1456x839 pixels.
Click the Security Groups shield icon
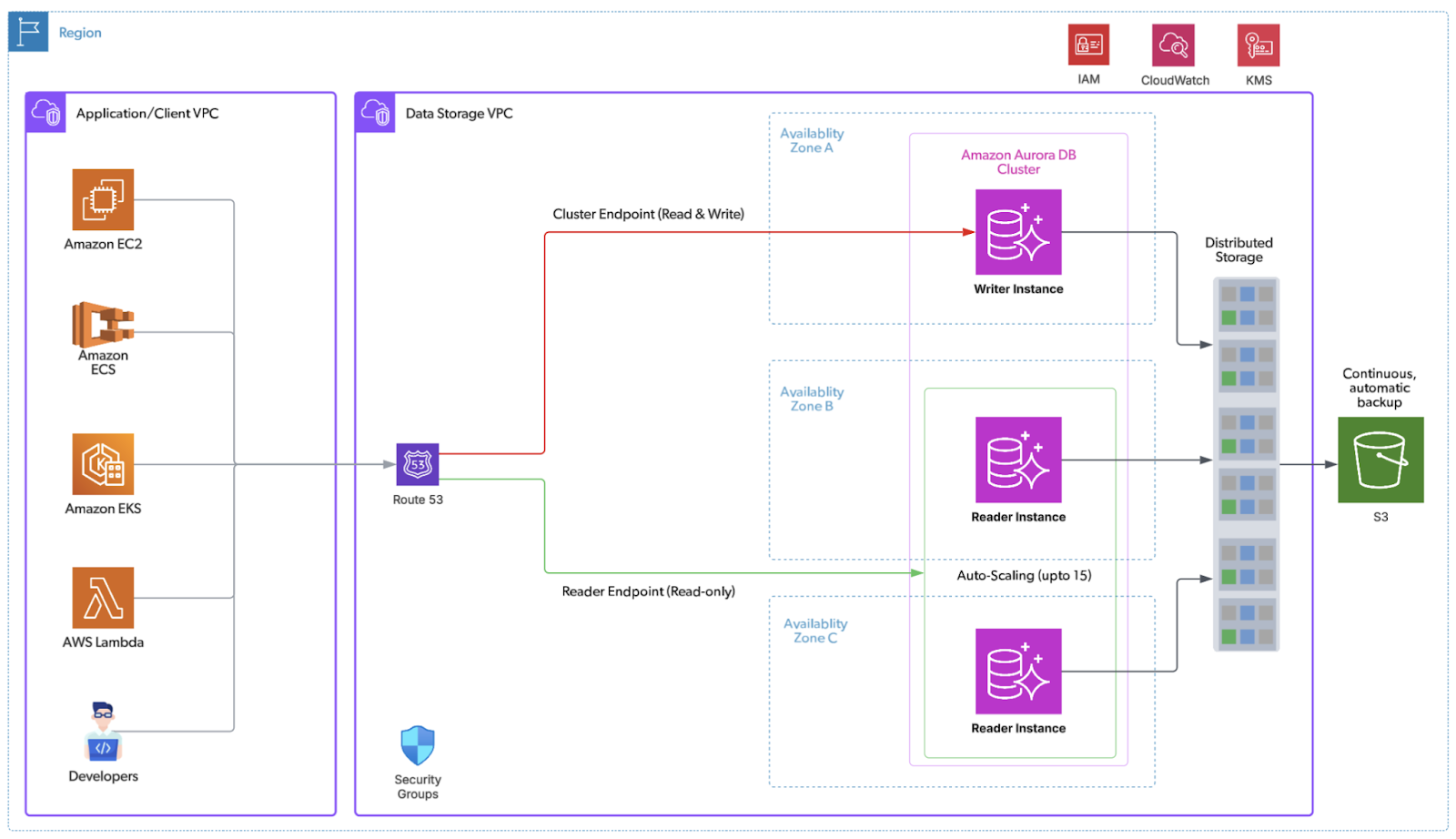418,746
